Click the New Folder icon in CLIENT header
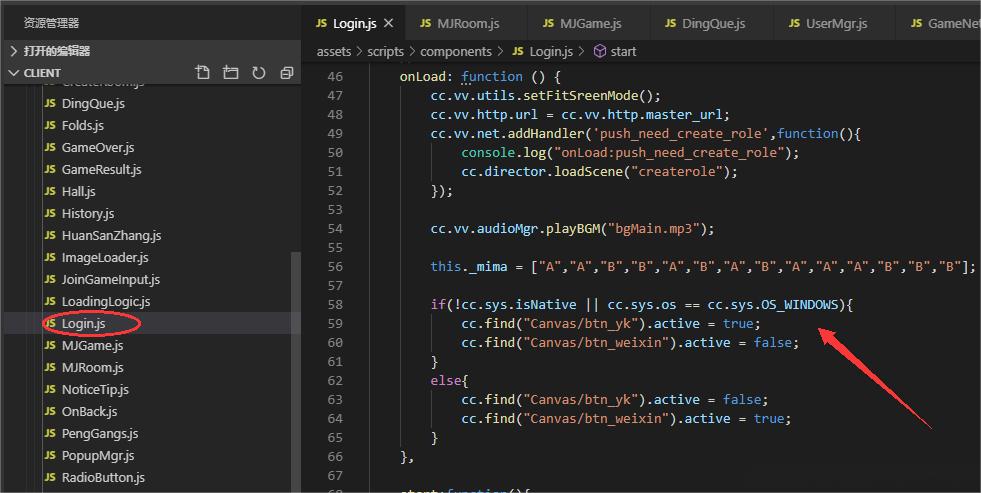Viewport: 981px width, 493px height. (231, 73)
